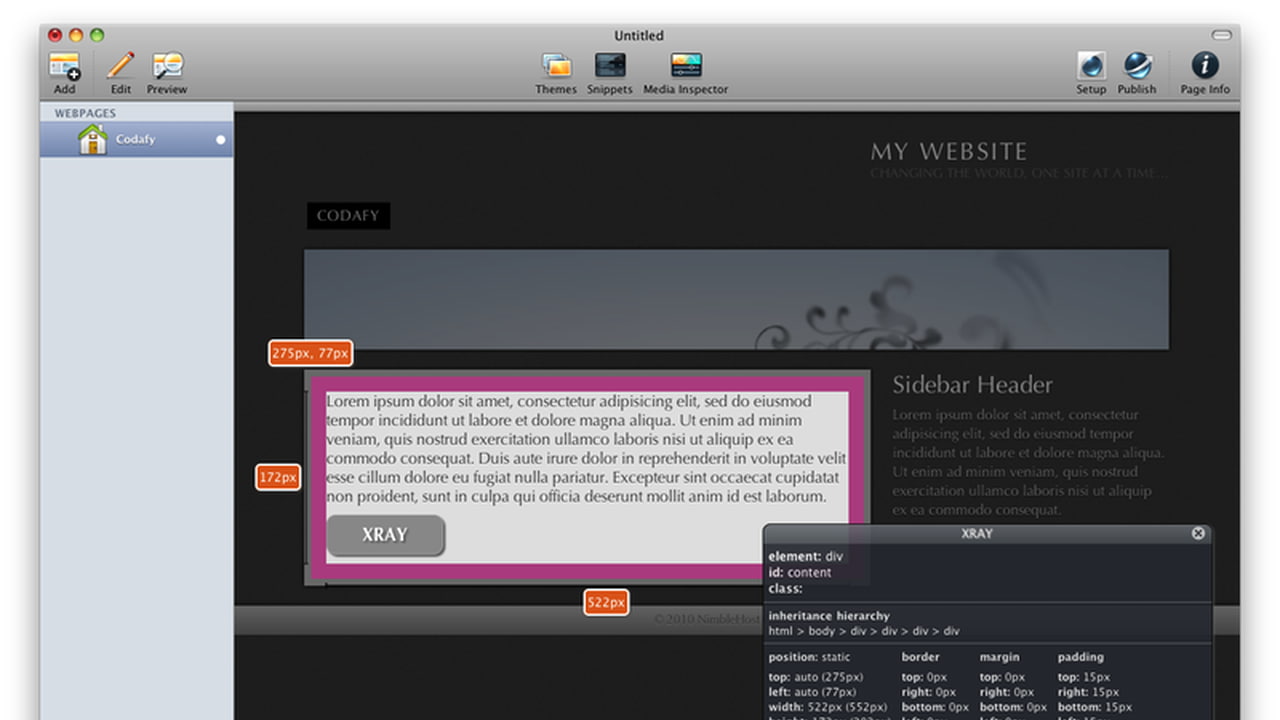This screenshot has height=720, width=1280.
Task: Click the 'id: content' line in XRAY
Action: (800, 573)
